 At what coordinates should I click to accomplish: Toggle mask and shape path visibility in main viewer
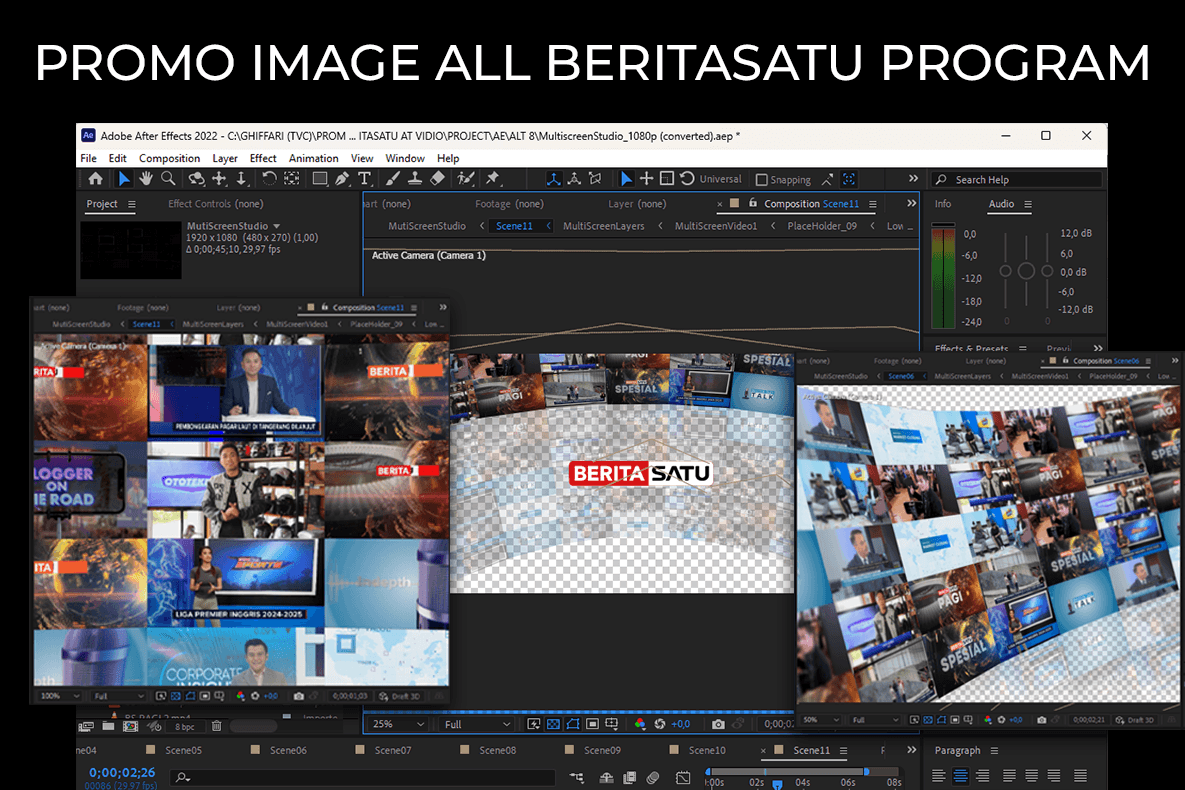point(573,724)
